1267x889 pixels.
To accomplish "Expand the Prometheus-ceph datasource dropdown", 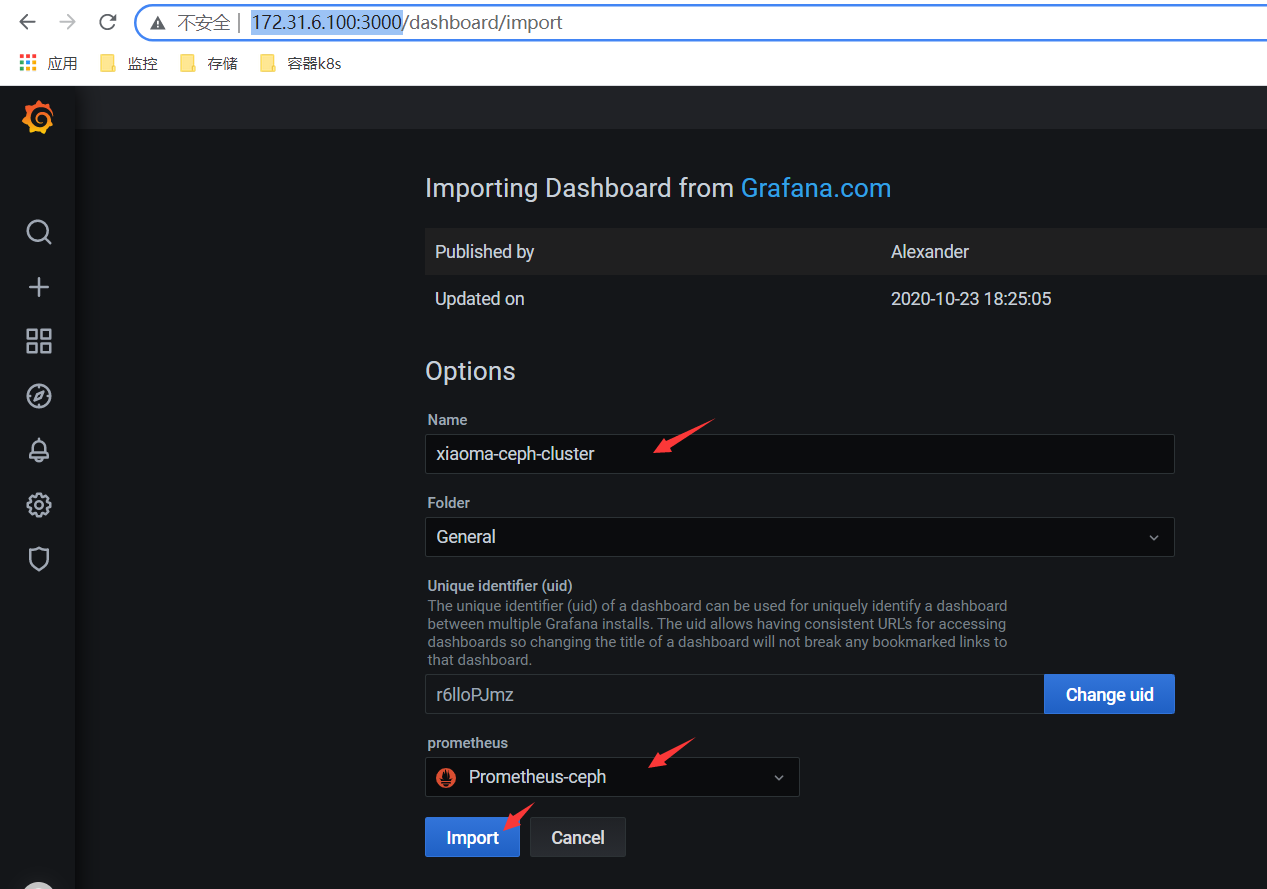I will click(612, 777).
